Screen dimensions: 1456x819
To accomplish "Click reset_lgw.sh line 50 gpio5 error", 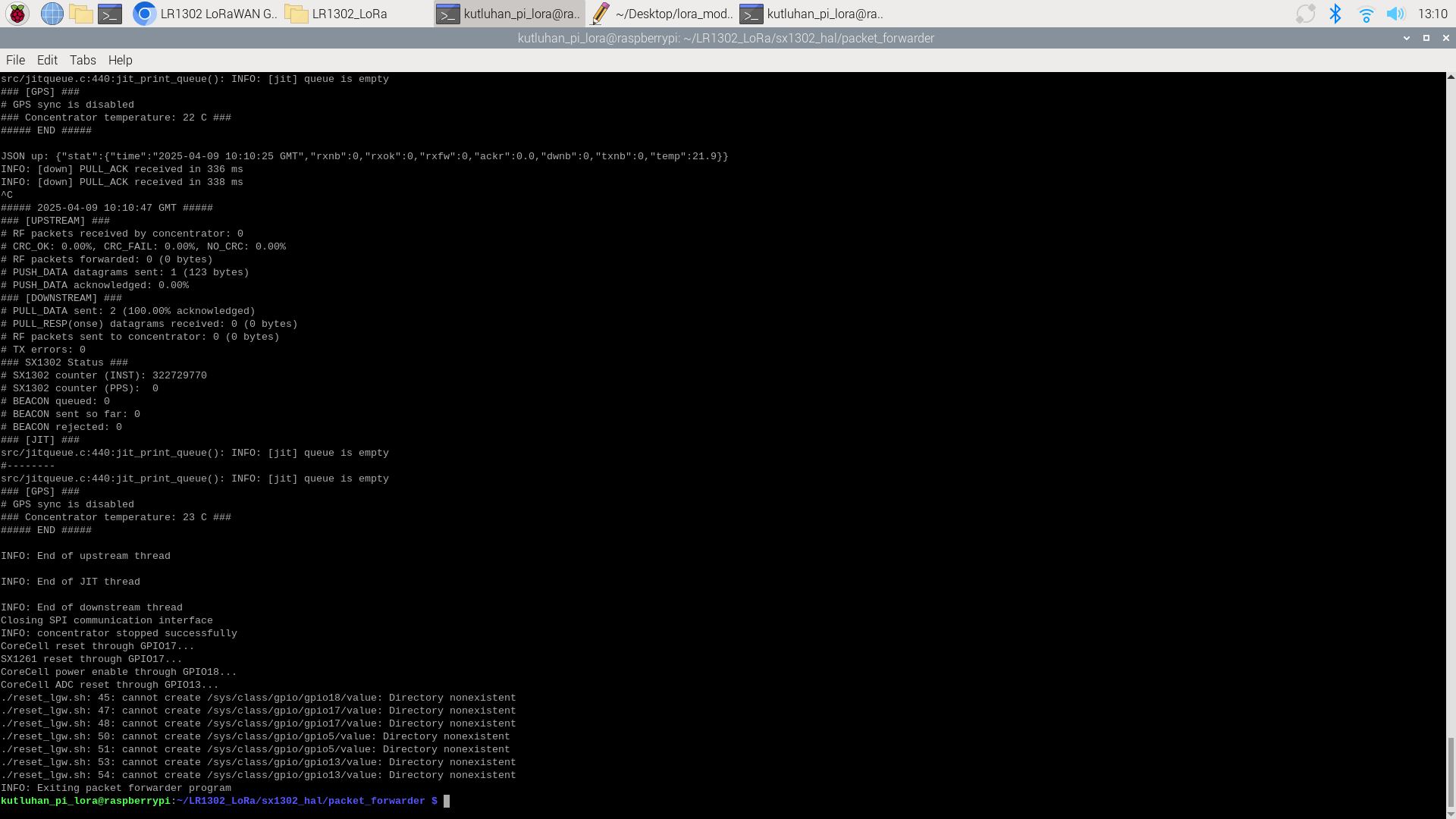I will pos(256,736).
